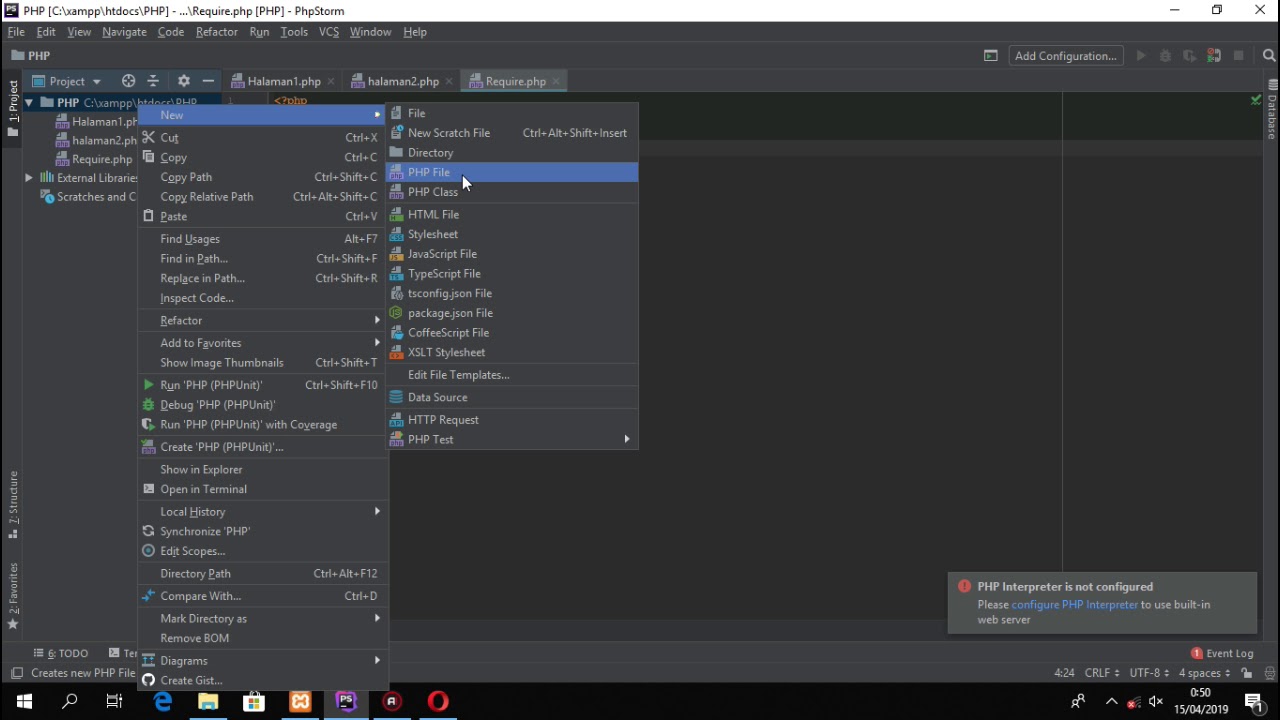Select Data Source in the New submenu
Image resolution: width=1280 pixels, height=720 pixels.
click(512, 397)
